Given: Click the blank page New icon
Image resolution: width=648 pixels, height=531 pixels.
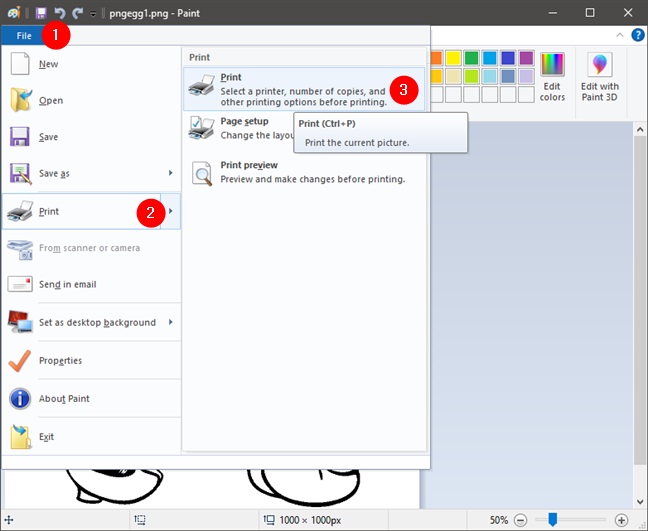Looking at the screenshot, I should point(20,64).
